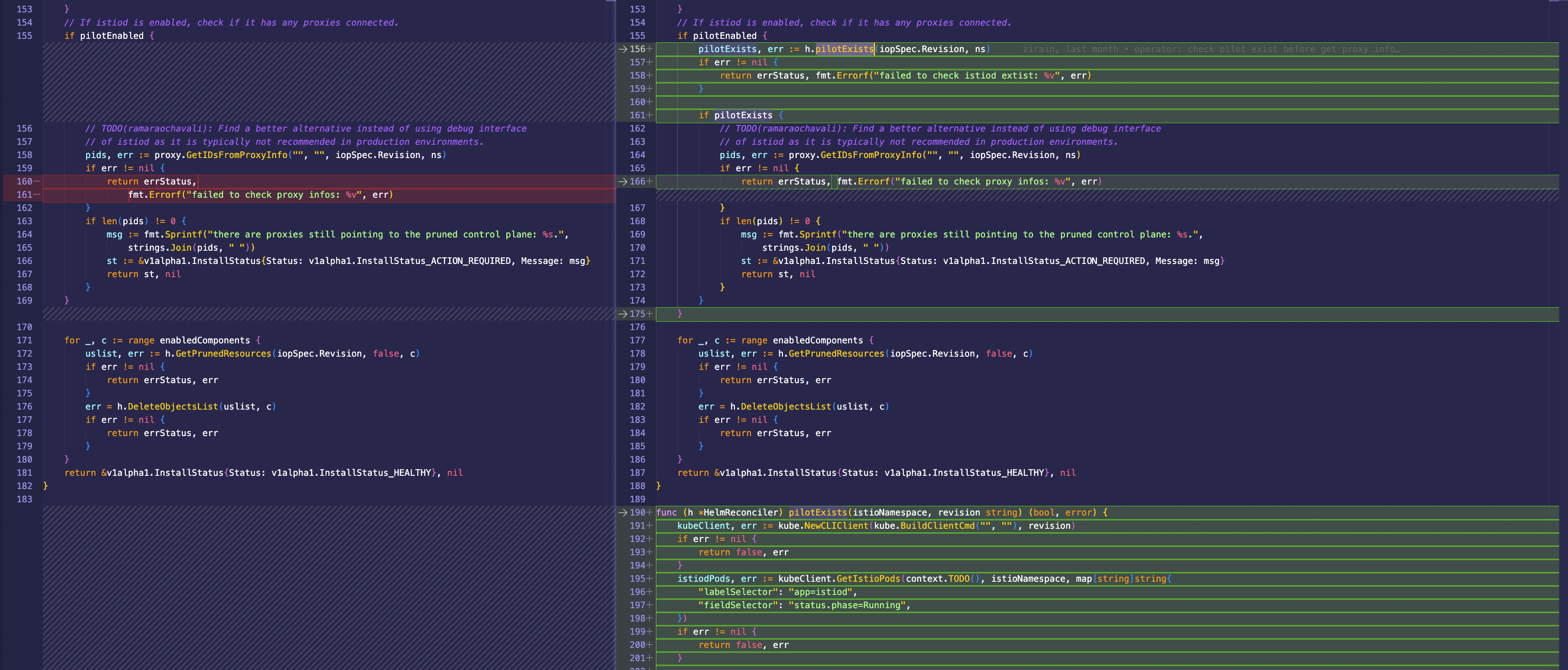Click 'if pilotEnabled {' in left pane line 155
Image resolution: width=1568 pixels, height=670 pixels.
109,36
